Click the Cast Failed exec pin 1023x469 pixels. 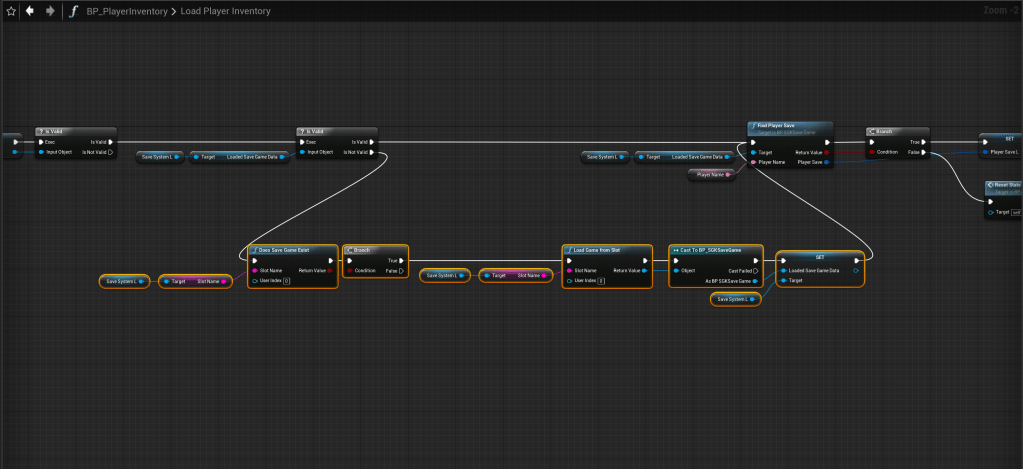[755, 270]
